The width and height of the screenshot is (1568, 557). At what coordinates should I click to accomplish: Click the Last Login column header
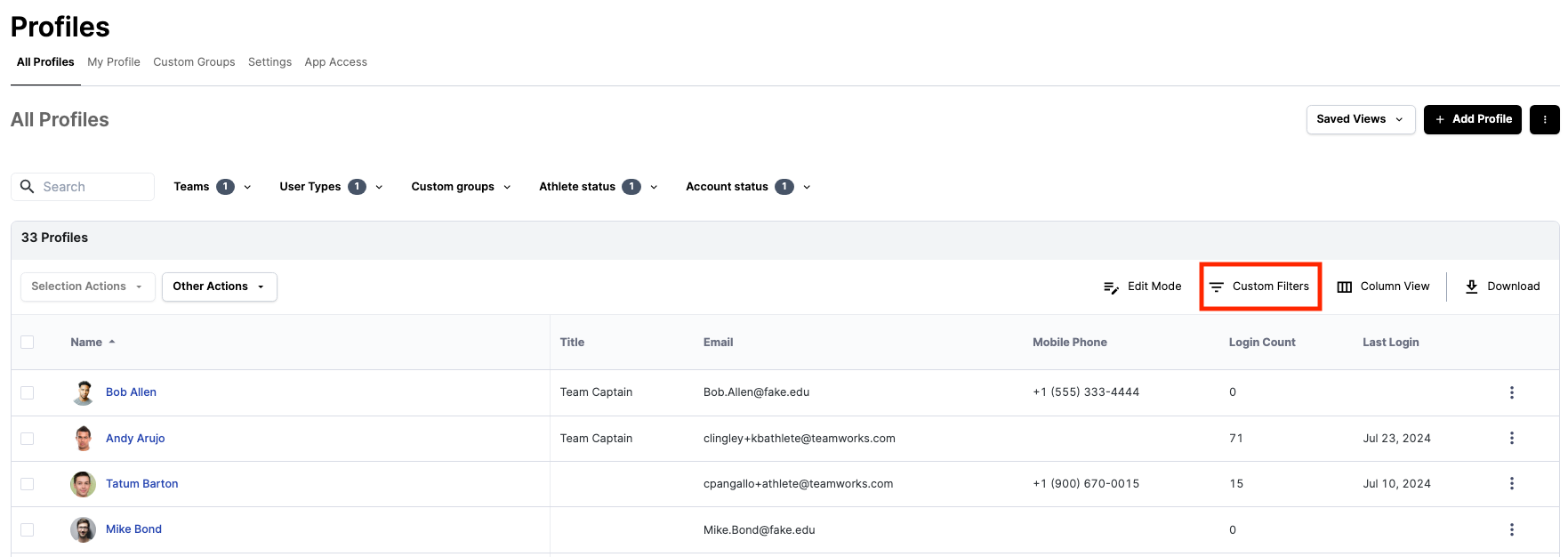click(x=1391, y=343)
